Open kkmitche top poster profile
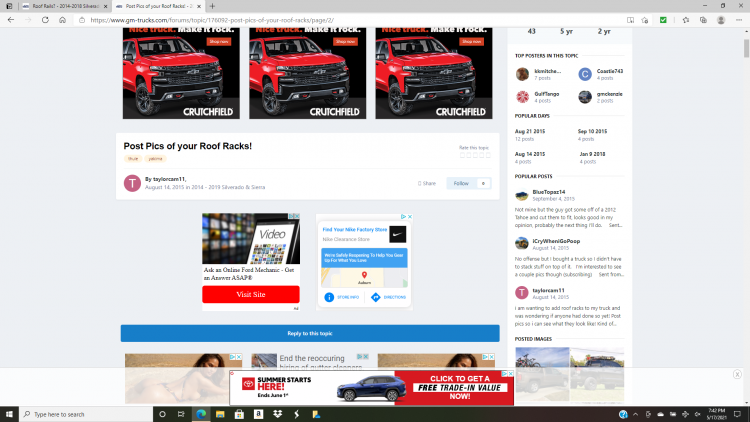 (547, 71)
